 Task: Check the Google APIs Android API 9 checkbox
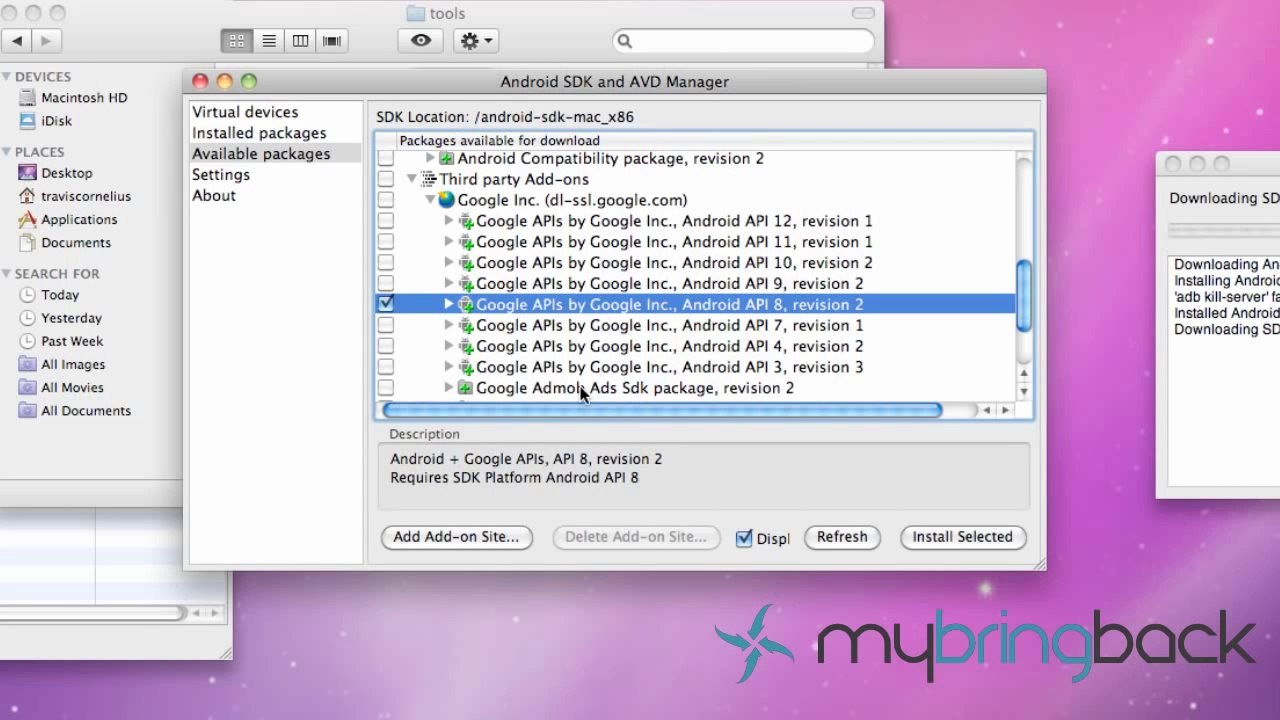coord(386,284)
